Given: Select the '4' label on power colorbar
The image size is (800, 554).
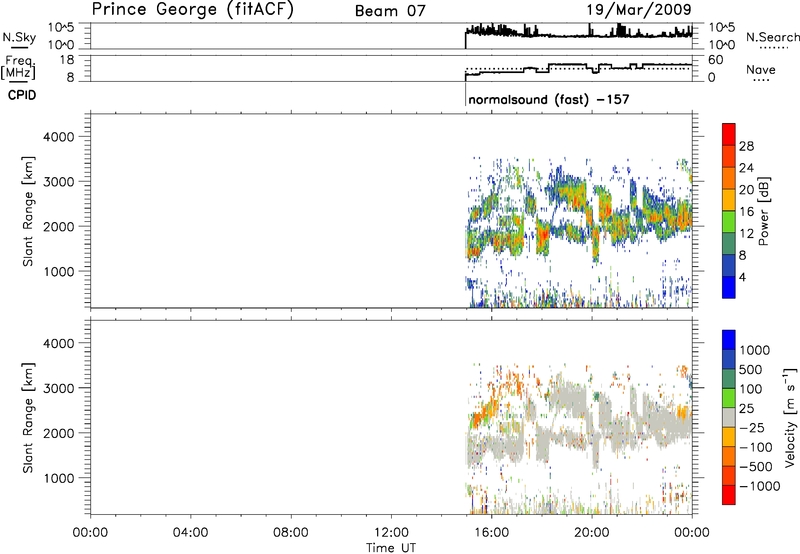Looking at the screenshot, I should 742,277.
